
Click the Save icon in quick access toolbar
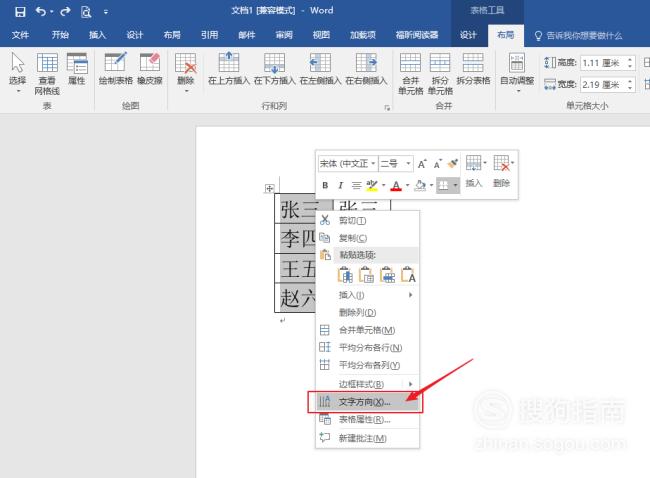pyautogui.click(x=19, y=12)
